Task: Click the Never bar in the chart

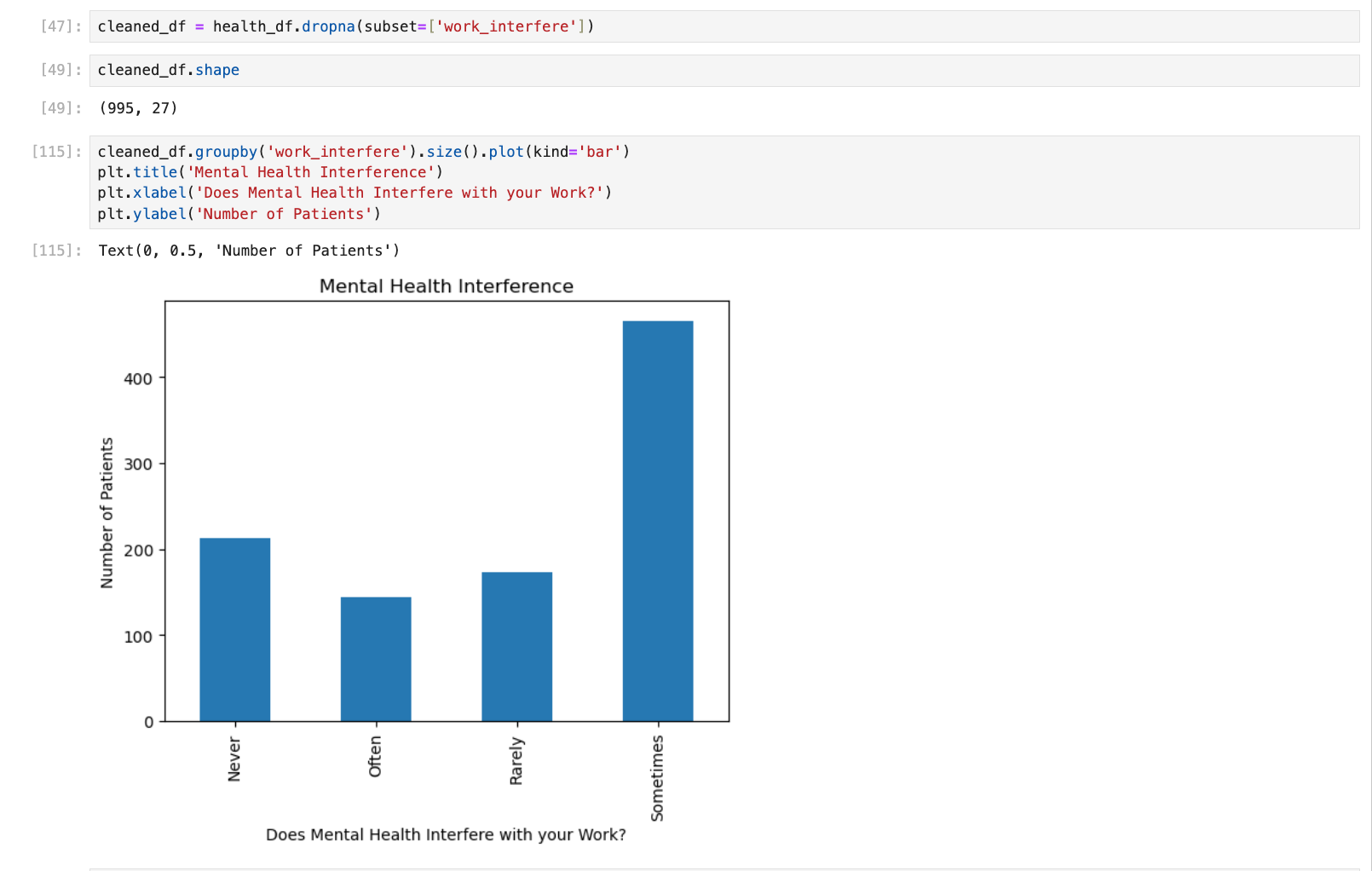Action: click(x=234, y=629)
